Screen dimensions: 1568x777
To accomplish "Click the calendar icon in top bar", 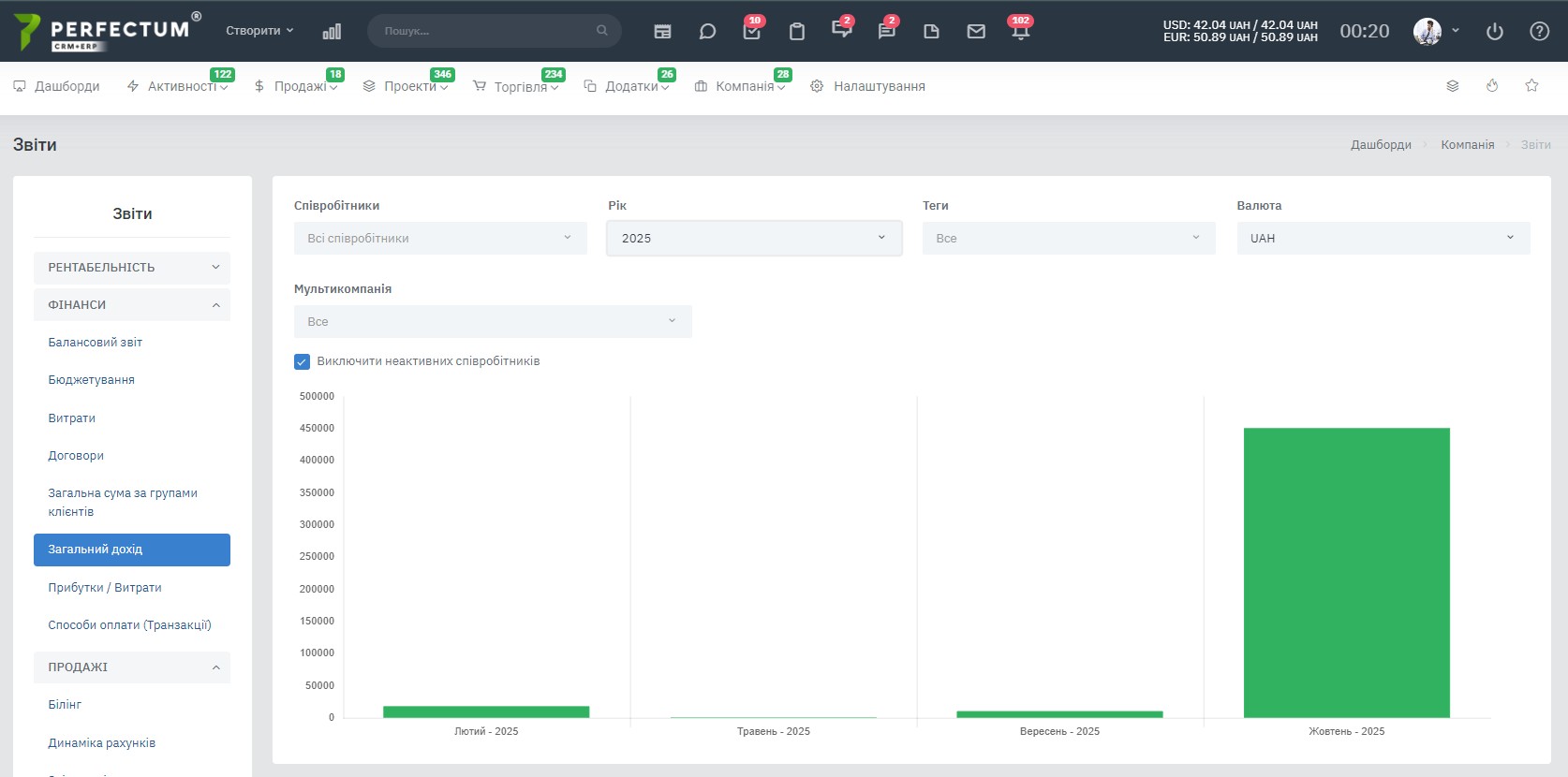I will point(662,31).
